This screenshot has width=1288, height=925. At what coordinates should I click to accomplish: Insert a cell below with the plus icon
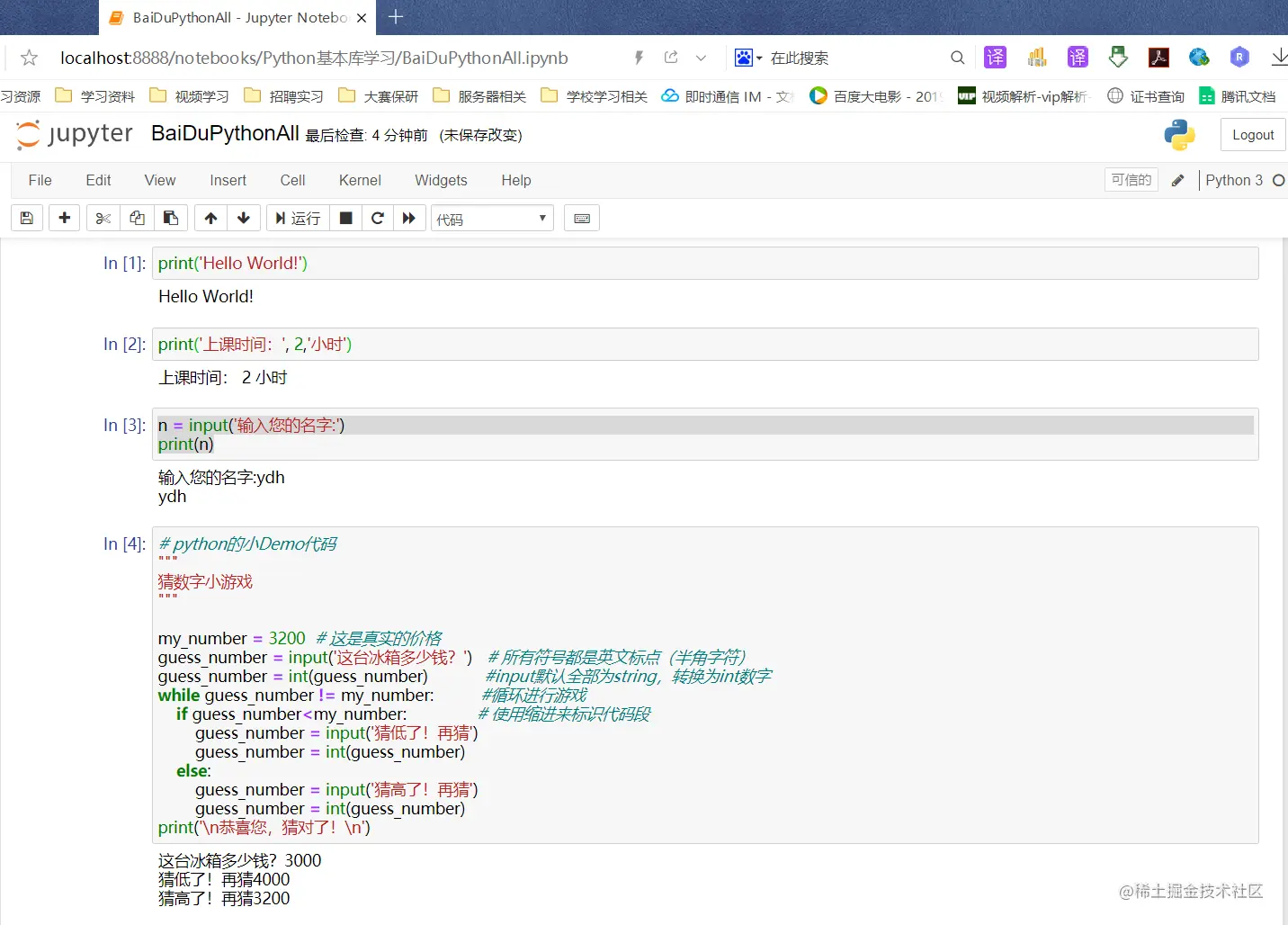[65, 218]
